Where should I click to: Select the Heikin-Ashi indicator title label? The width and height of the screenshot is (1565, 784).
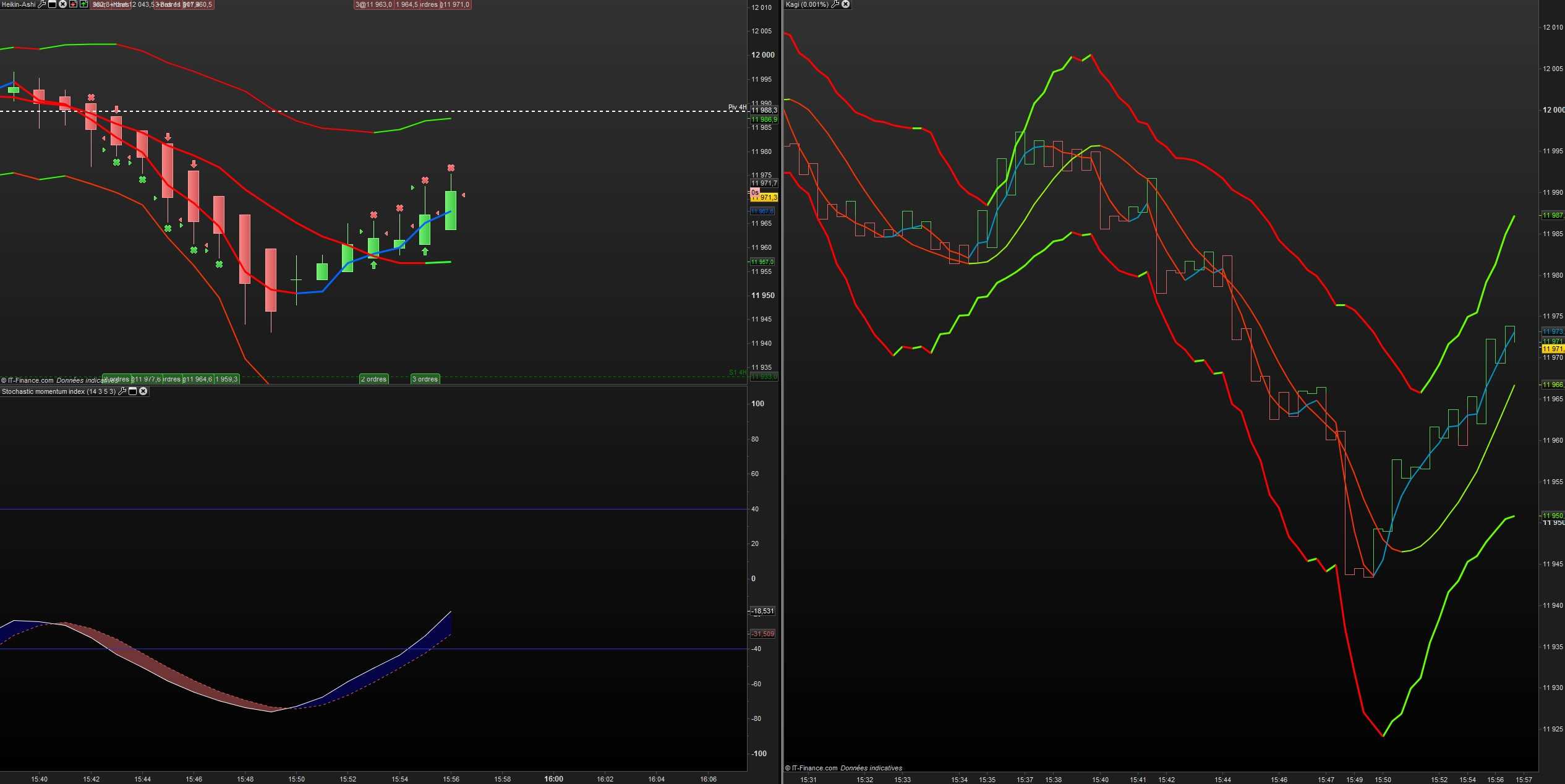[19, 4]
